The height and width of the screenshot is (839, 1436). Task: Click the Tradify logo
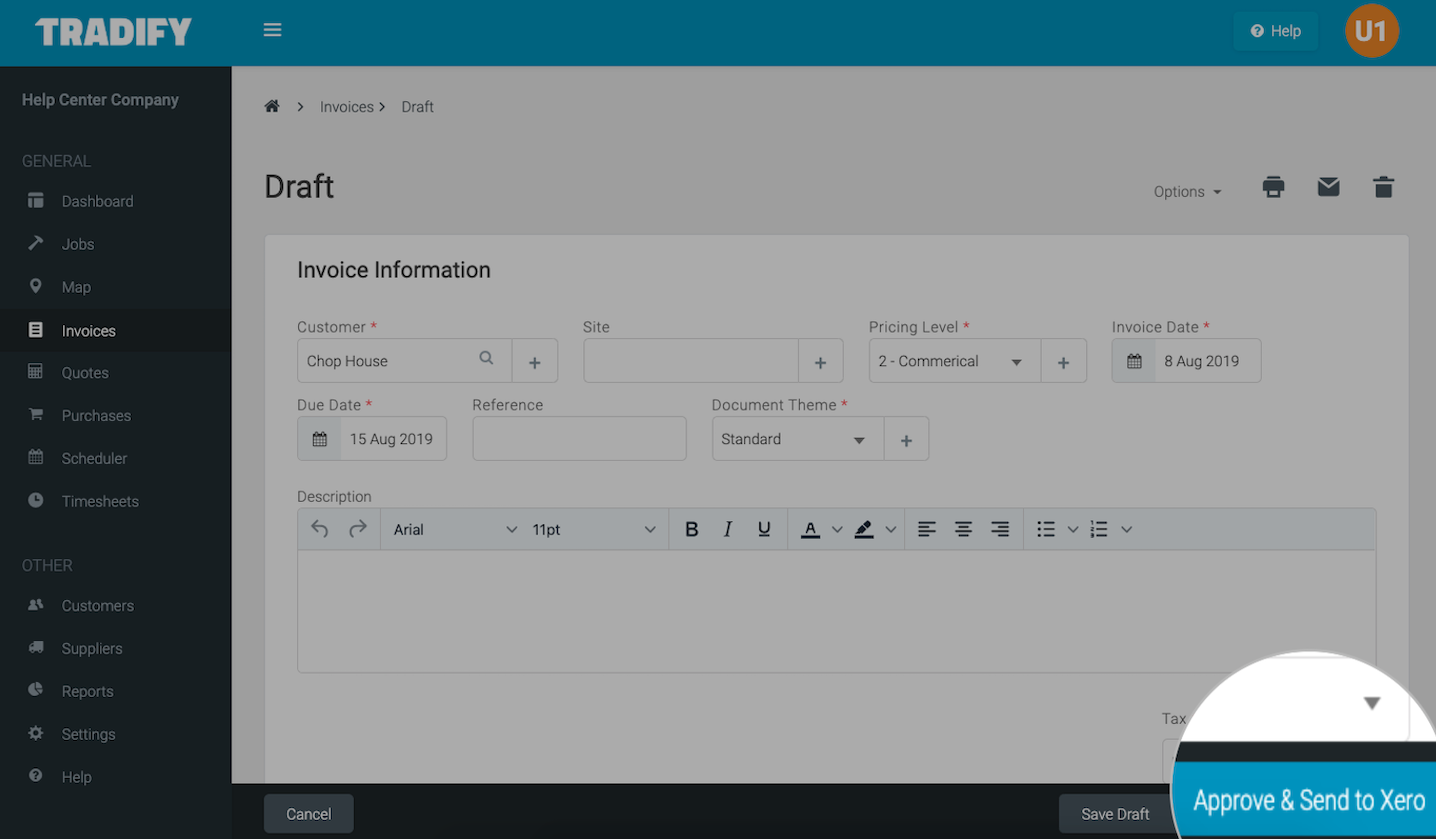tap(113, 32)
